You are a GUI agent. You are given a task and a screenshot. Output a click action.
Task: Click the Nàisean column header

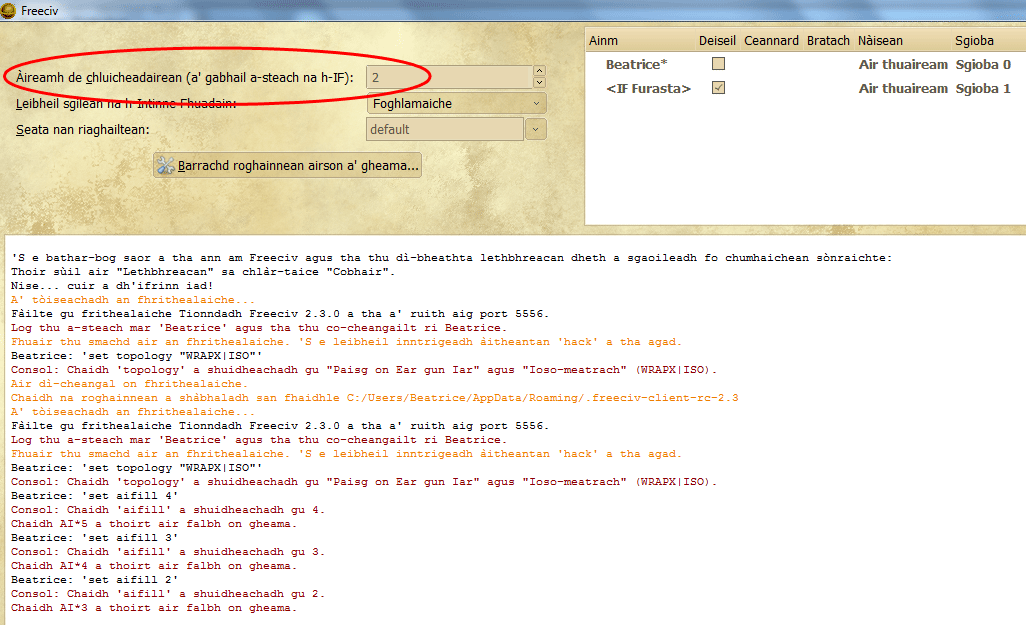coord(880,41)
